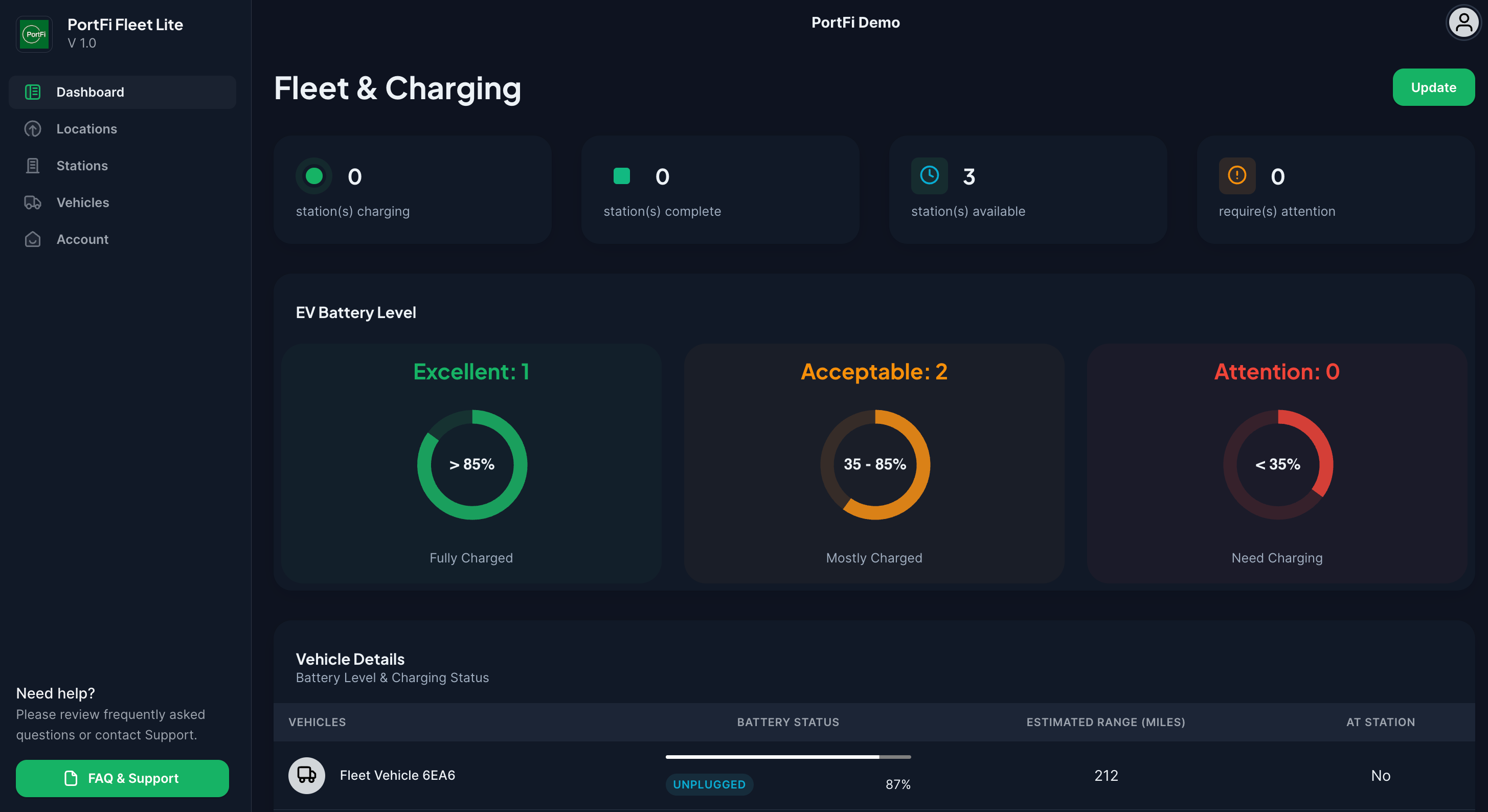The height and width of the screenshot is (812, 1488).
Task: Open the user profile avatar icon
Action: (x=1463, y=23)
